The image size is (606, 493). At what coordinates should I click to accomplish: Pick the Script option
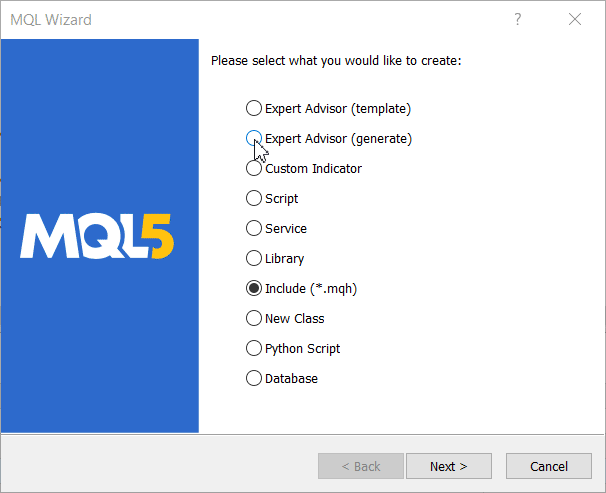pos(254,198)
